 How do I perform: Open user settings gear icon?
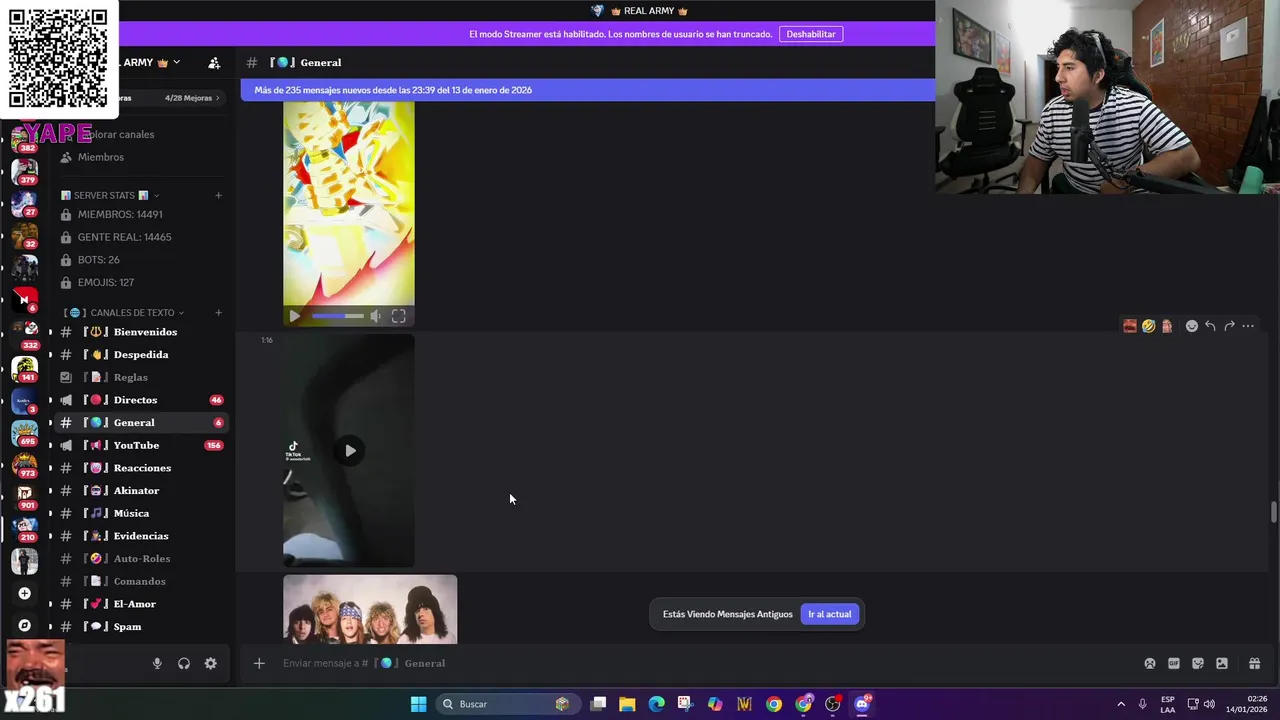click(210, 663)
